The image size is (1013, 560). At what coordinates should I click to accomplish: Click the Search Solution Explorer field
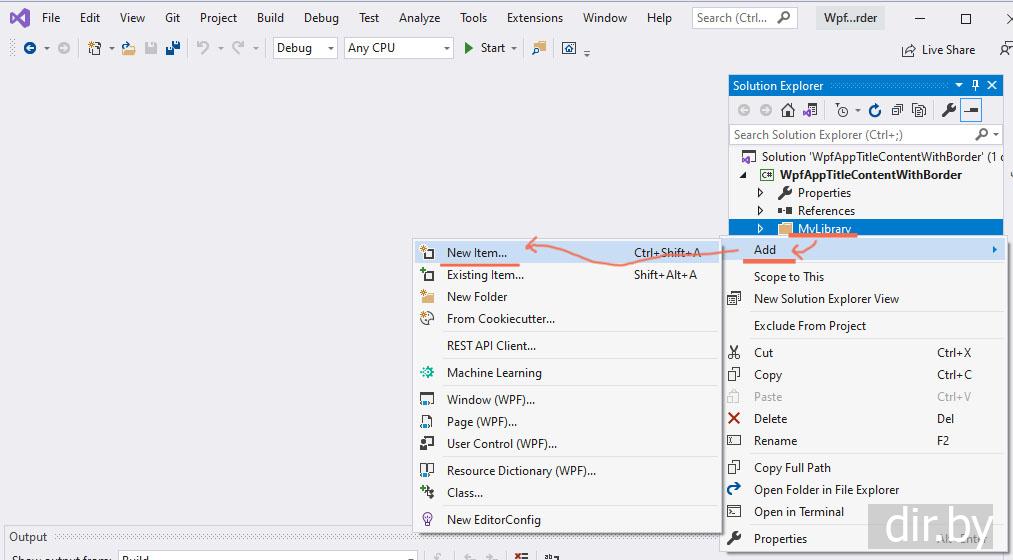point(850,135)
